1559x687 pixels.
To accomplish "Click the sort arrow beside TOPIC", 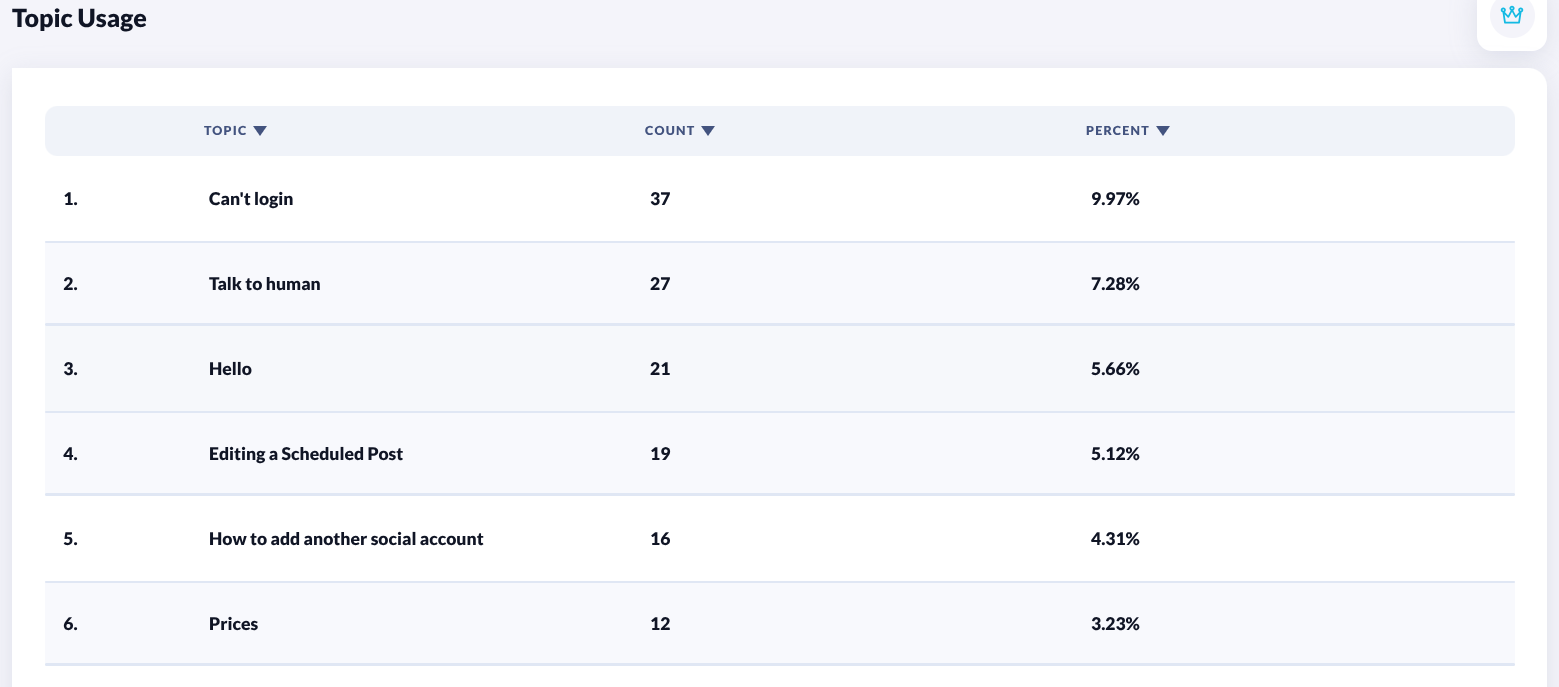I will (260, 131).
